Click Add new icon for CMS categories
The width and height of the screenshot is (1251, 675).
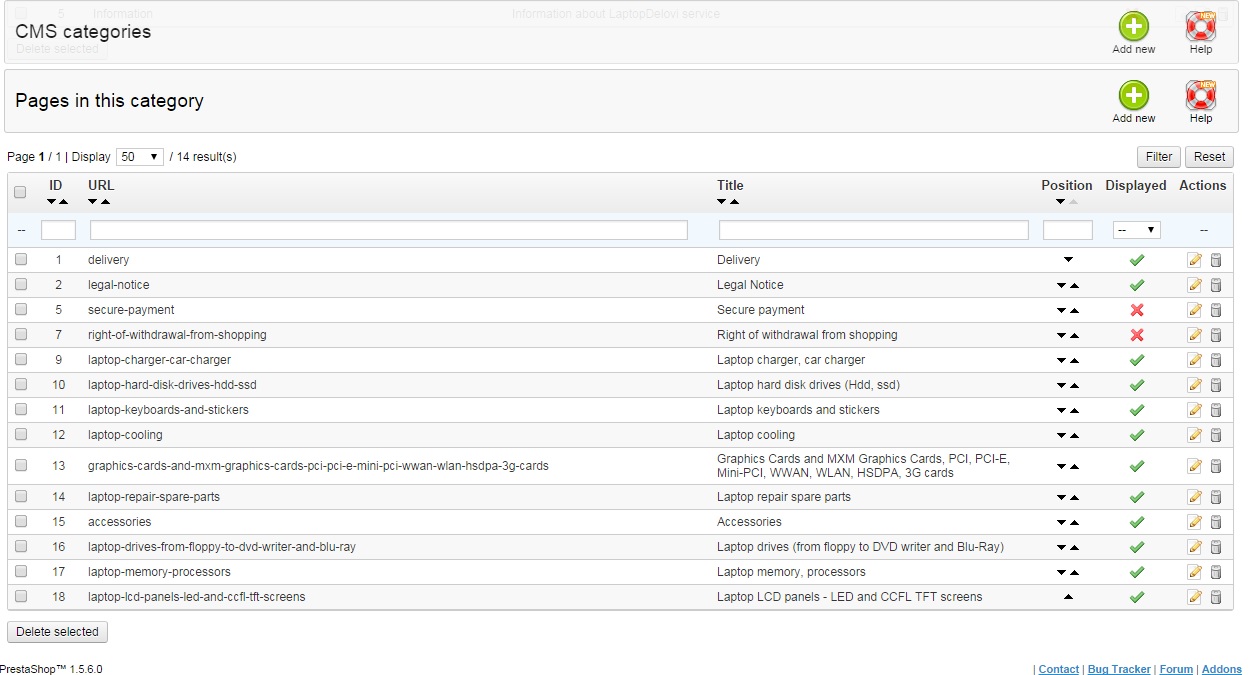[1133, 29]
